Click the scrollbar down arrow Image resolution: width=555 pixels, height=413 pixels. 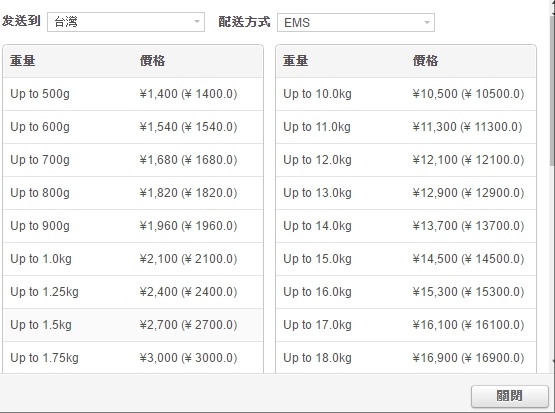553,361
